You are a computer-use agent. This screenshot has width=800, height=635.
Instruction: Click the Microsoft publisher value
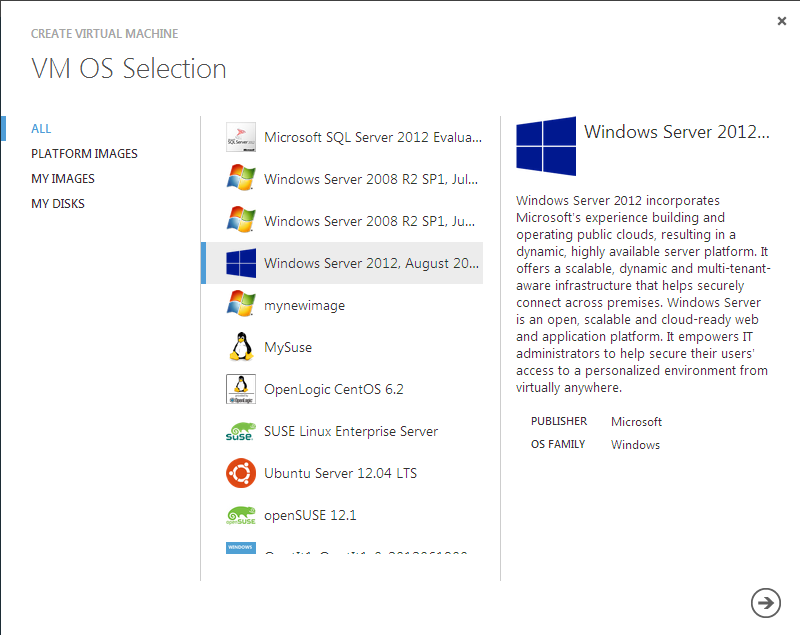point(636,422)
